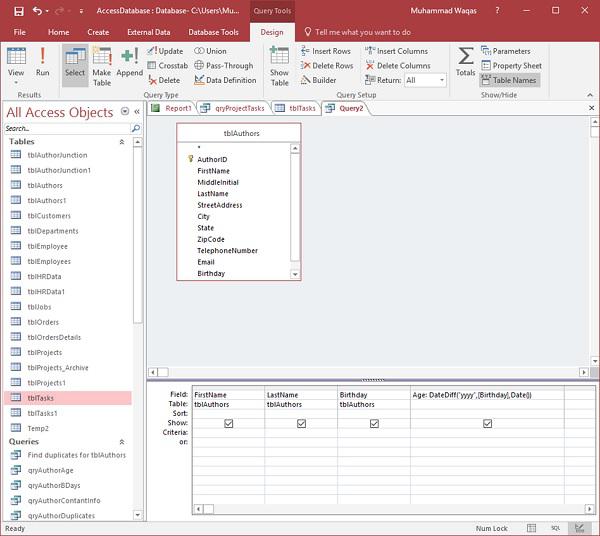Collapse the Tables group in navigation pane
The image size is (600, 536).
pyautogui.click(x=122, y=142)
